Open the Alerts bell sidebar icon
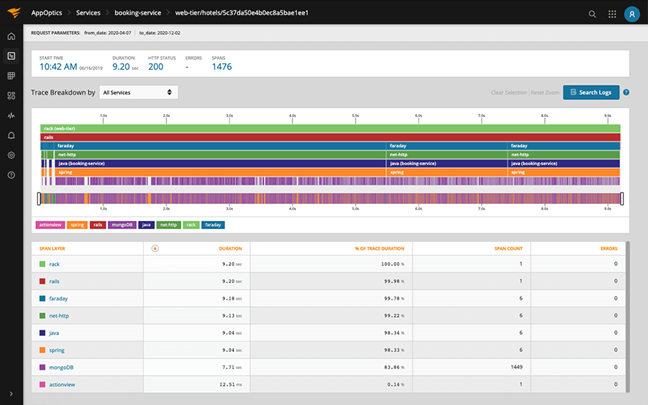Viewport: 648px width, 405px height. (11, 135)
